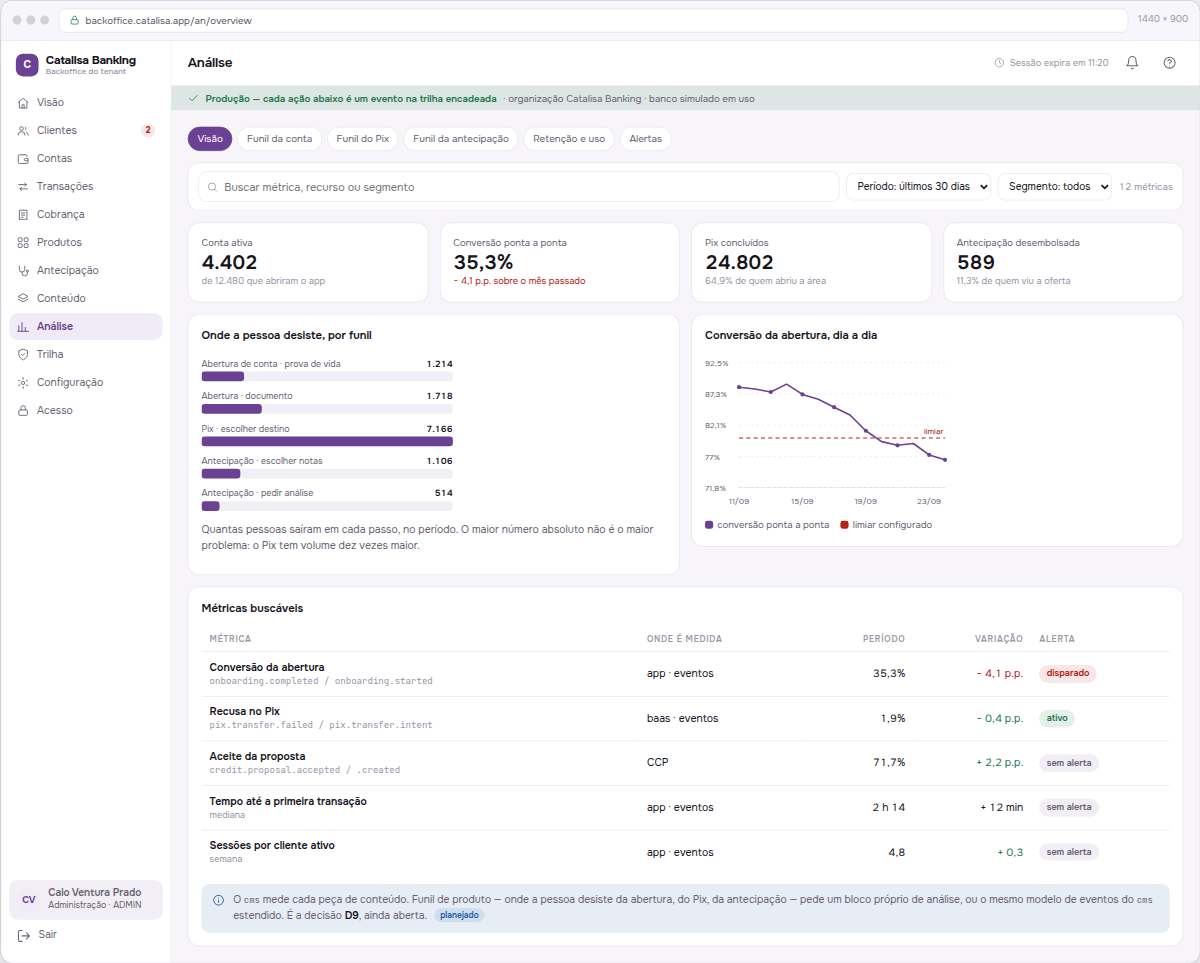Go to Transações in the sidebar
The image size is (1200, 963).
pos(86,186)
